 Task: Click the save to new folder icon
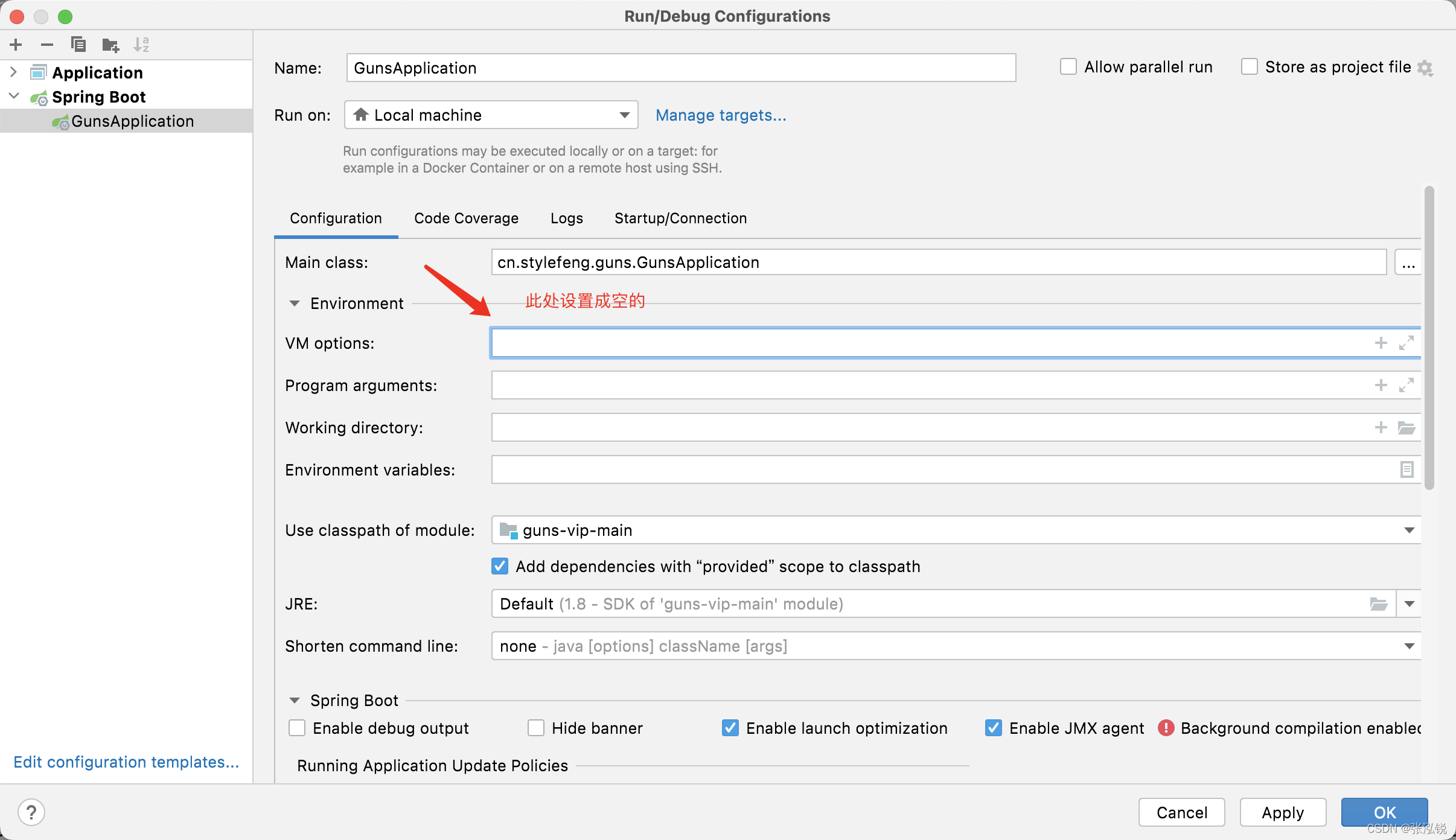[110, 45]
